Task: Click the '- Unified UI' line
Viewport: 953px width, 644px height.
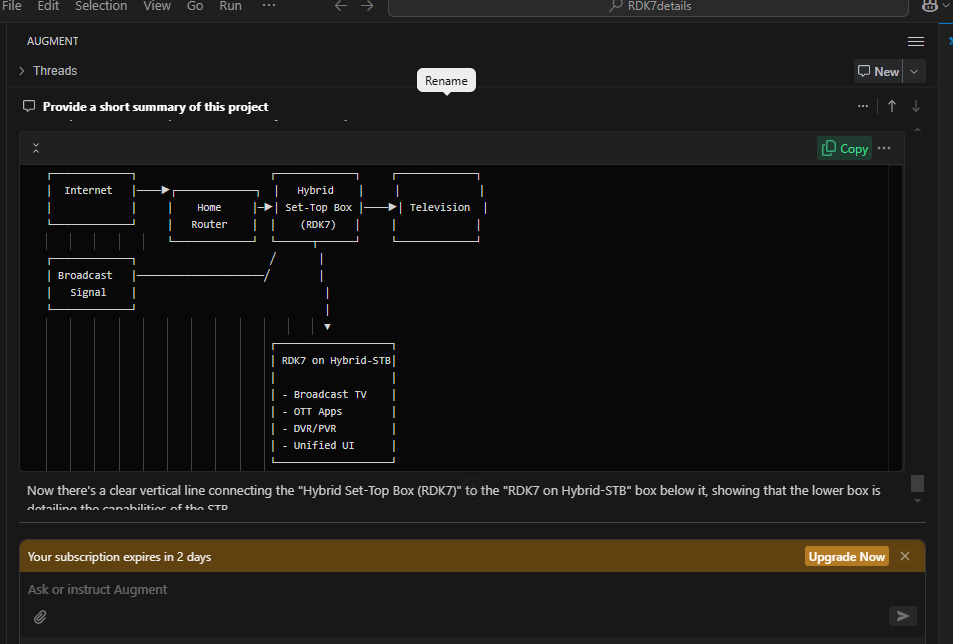Action: (318, 445)
